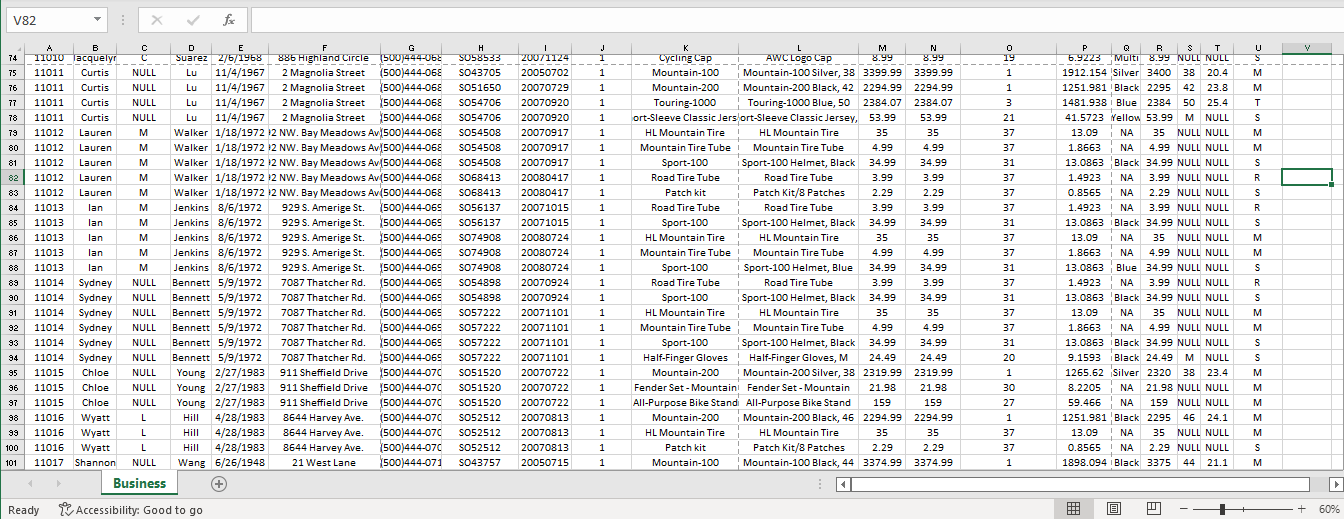Select column header L
Image resolution: width=1344 pixels, height=519 pixels.
coord(799,48)
